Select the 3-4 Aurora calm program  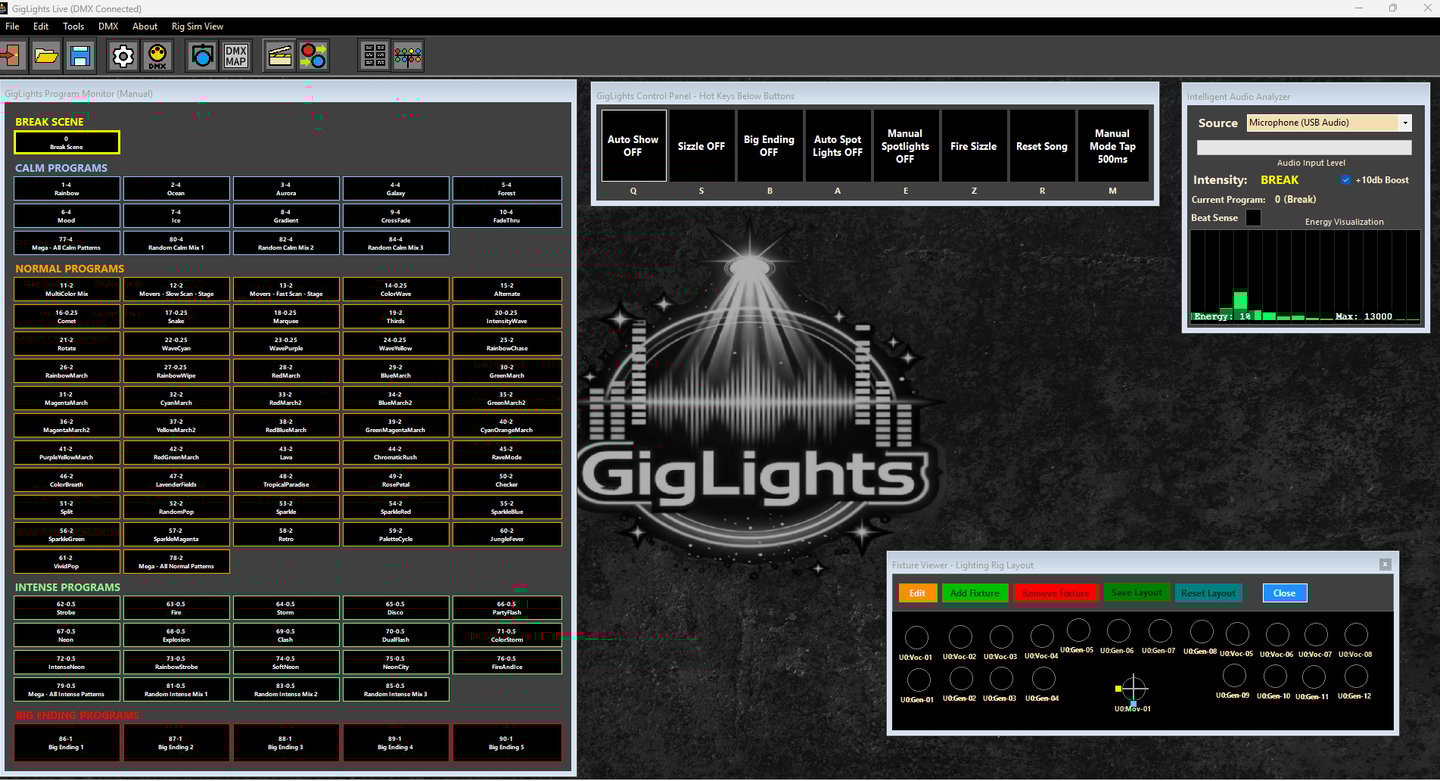(x=286, y=188)
